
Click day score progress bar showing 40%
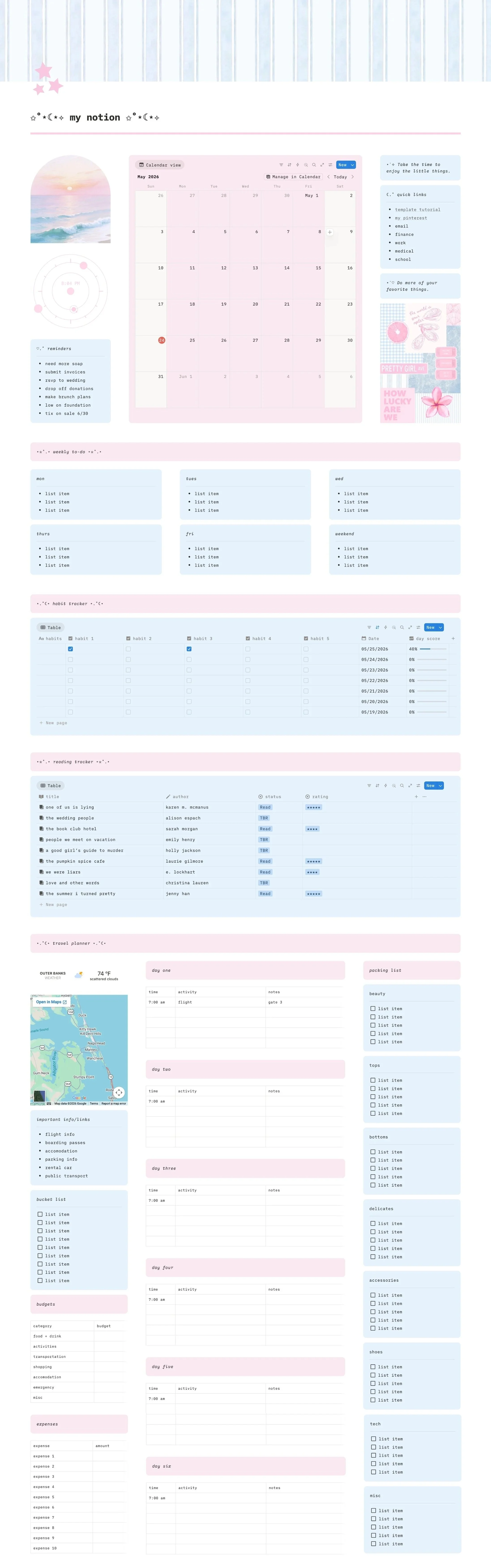pyautogui.click(x=433, y=649)
